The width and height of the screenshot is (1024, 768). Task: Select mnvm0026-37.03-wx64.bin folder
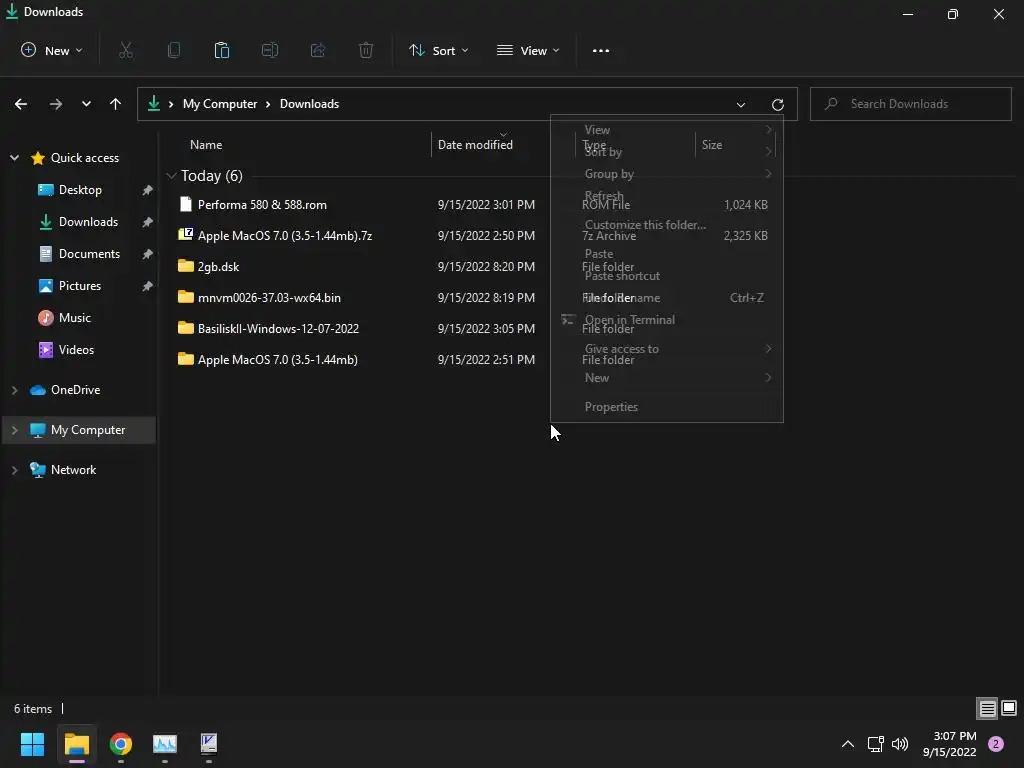coord(269,298)
